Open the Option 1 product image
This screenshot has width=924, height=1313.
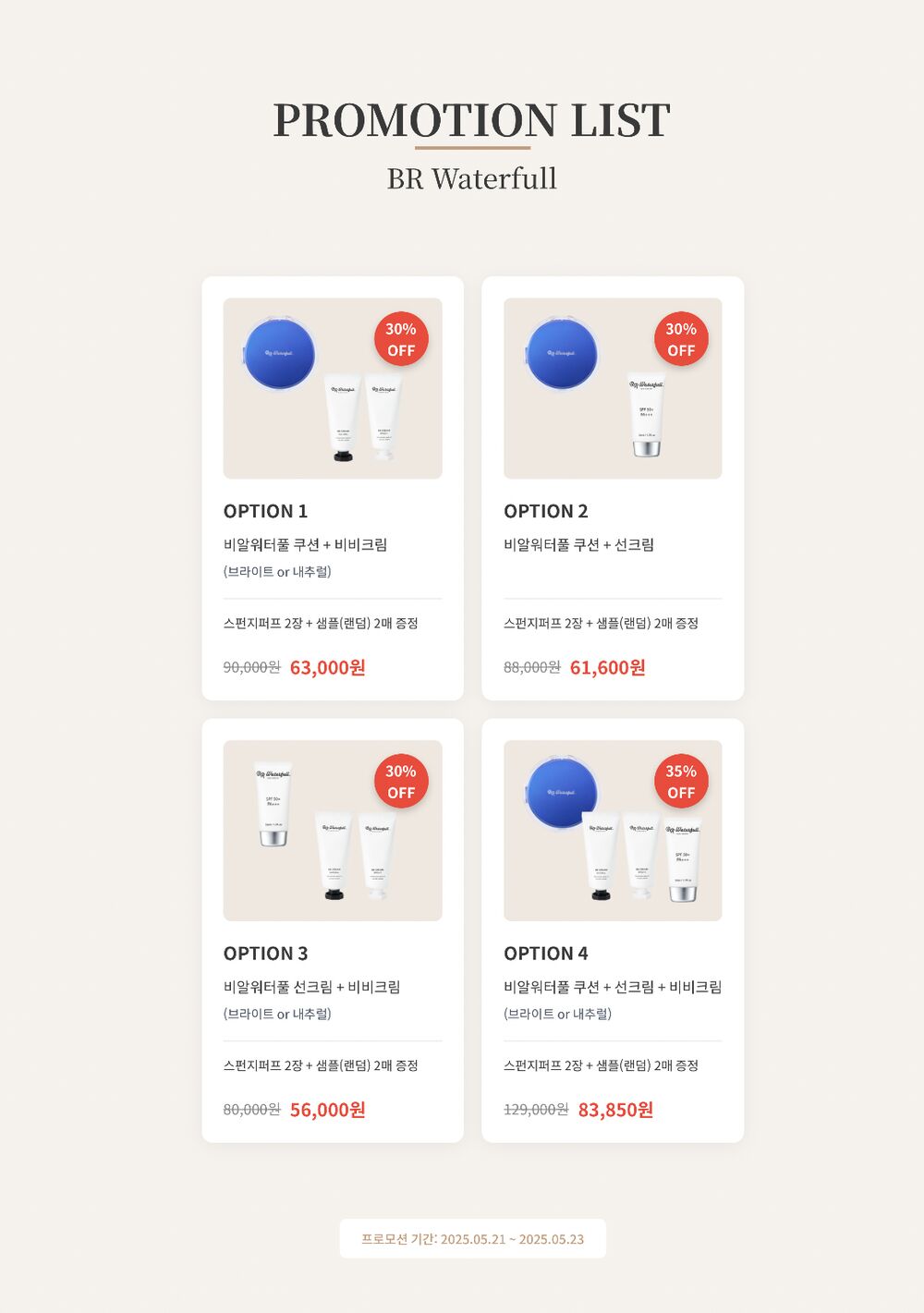(333, 388)
